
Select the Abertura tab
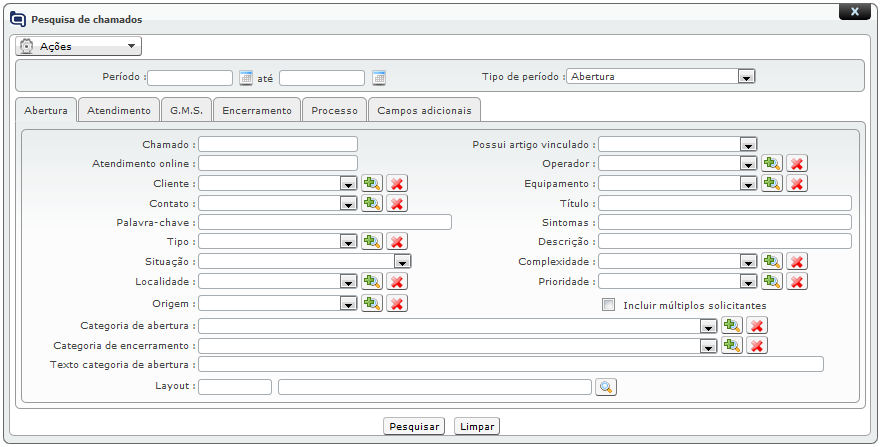(46, 110)
